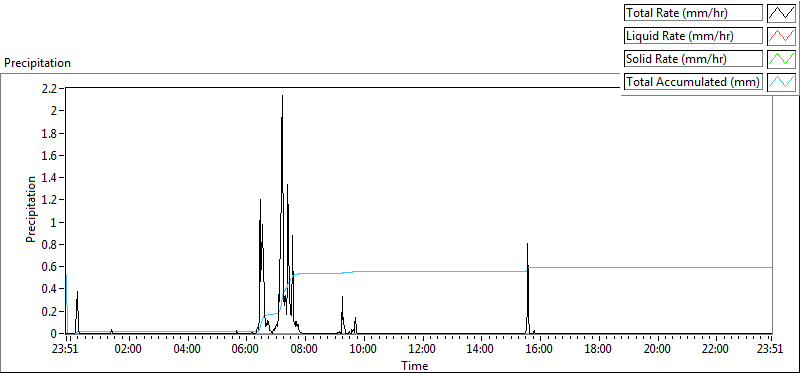Click the 04:00 x-axis tick label

click(x=188, y=350)
